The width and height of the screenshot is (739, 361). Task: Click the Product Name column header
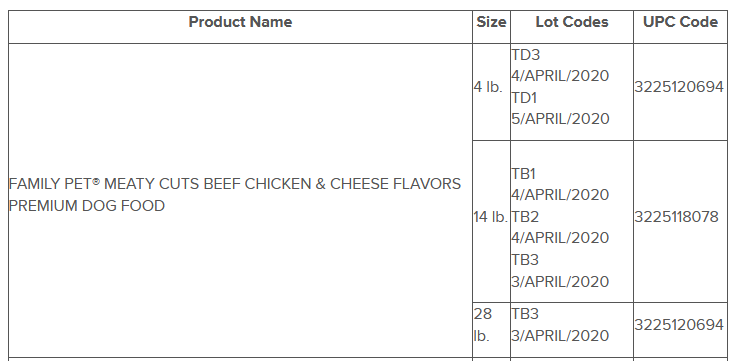coord(240,22)
